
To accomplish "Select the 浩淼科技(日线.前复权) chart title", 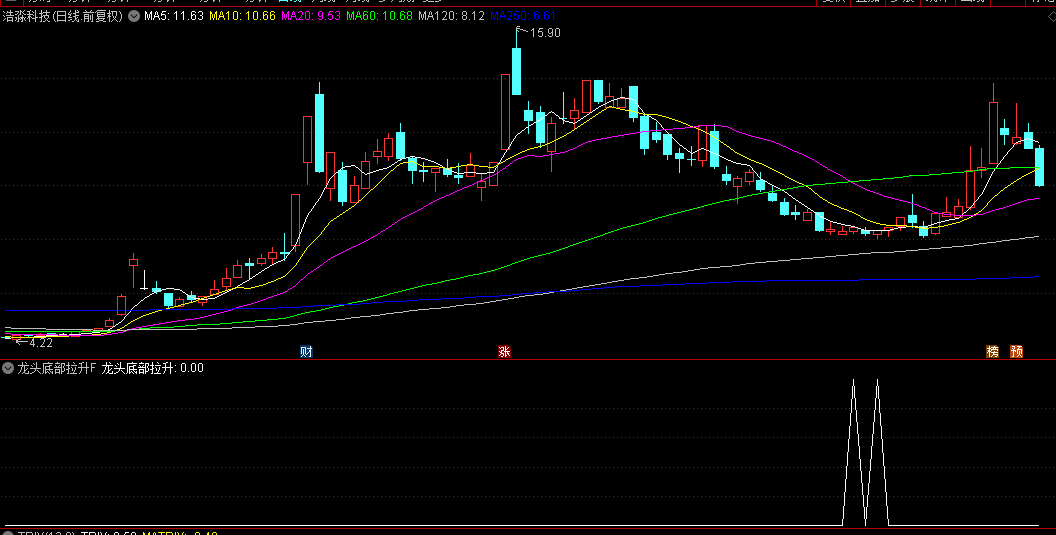I will 63,16.
